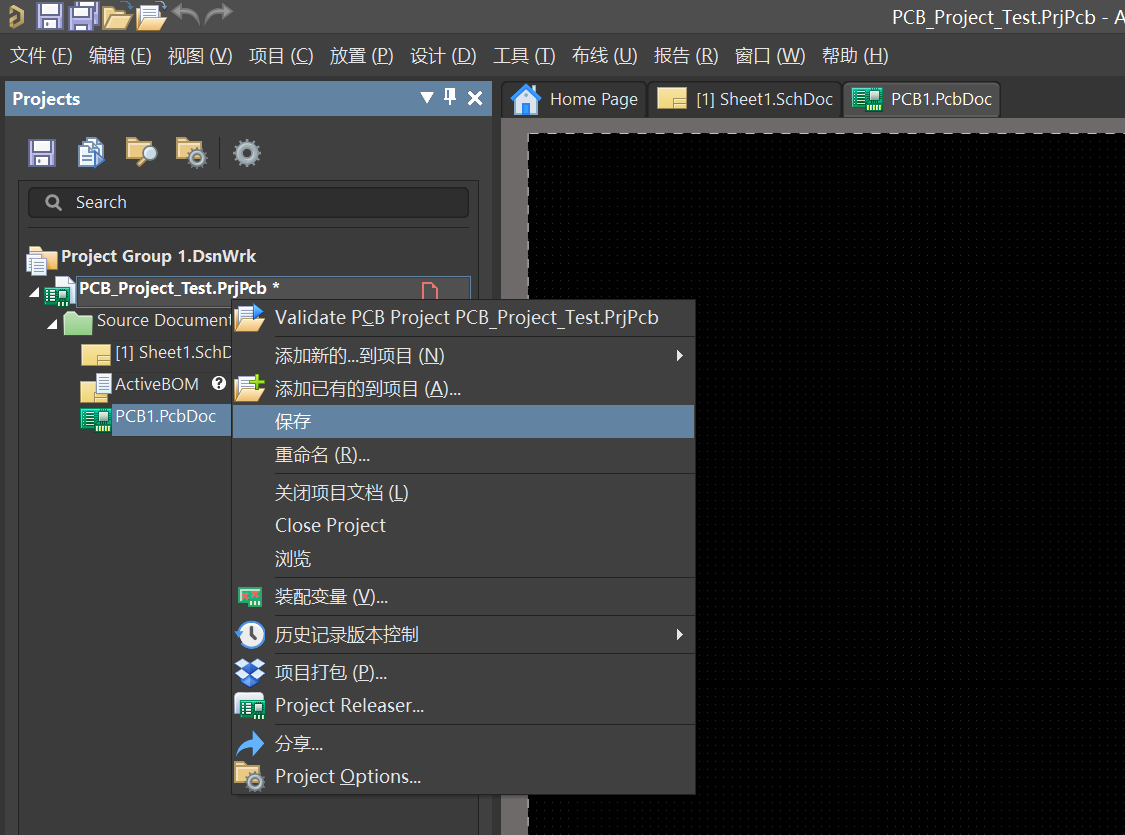
Task: Click the Open Project folder icon in top bar
Action: [151, 16]
